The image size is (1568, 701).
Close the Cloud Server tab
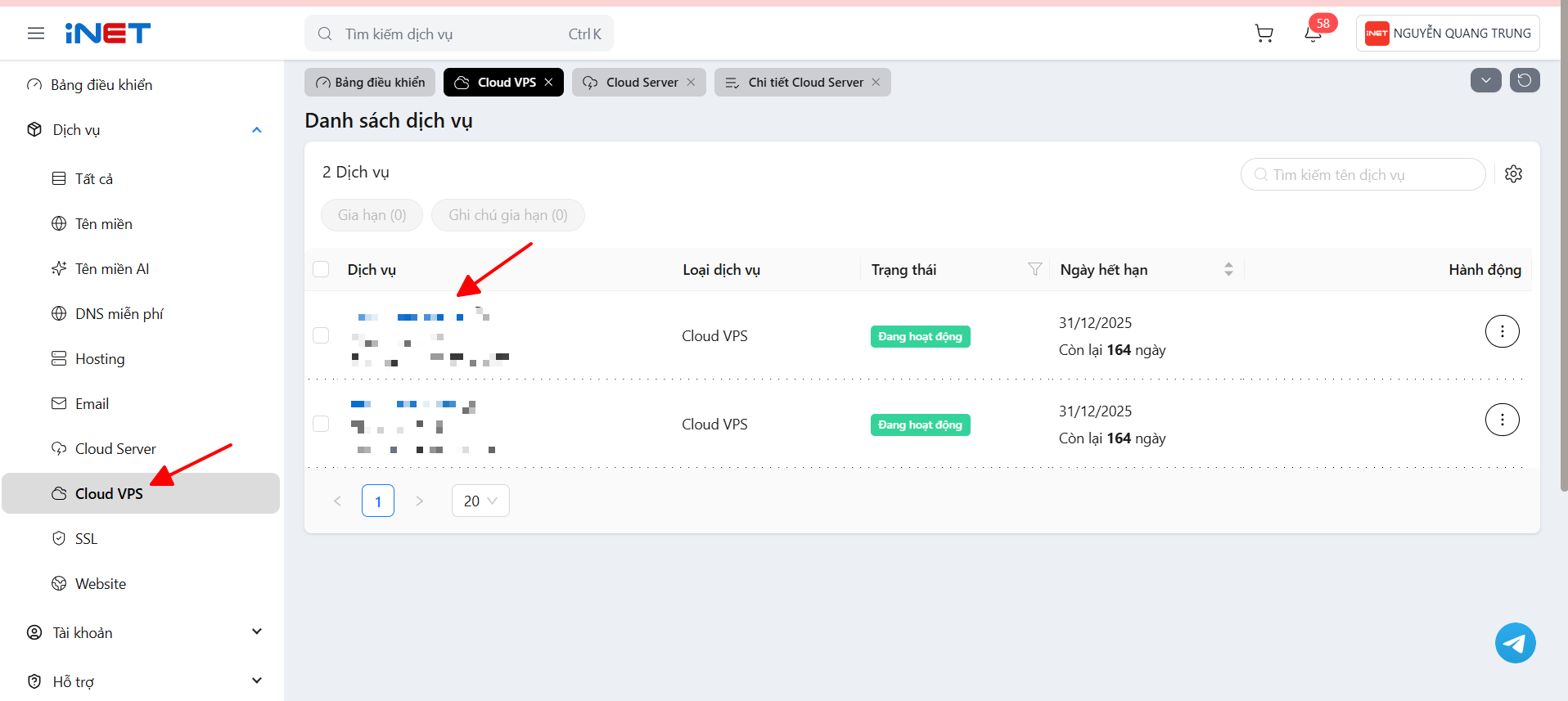click(692, 82)
